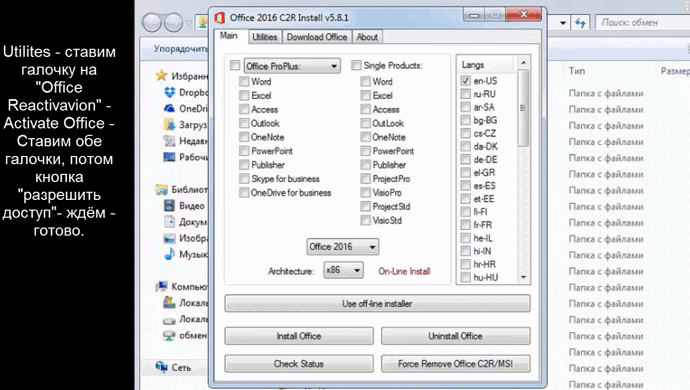Open the Download Office tab
Image resolution: width=690 pixels, height=390 pixels.
(x=317, y=37)
